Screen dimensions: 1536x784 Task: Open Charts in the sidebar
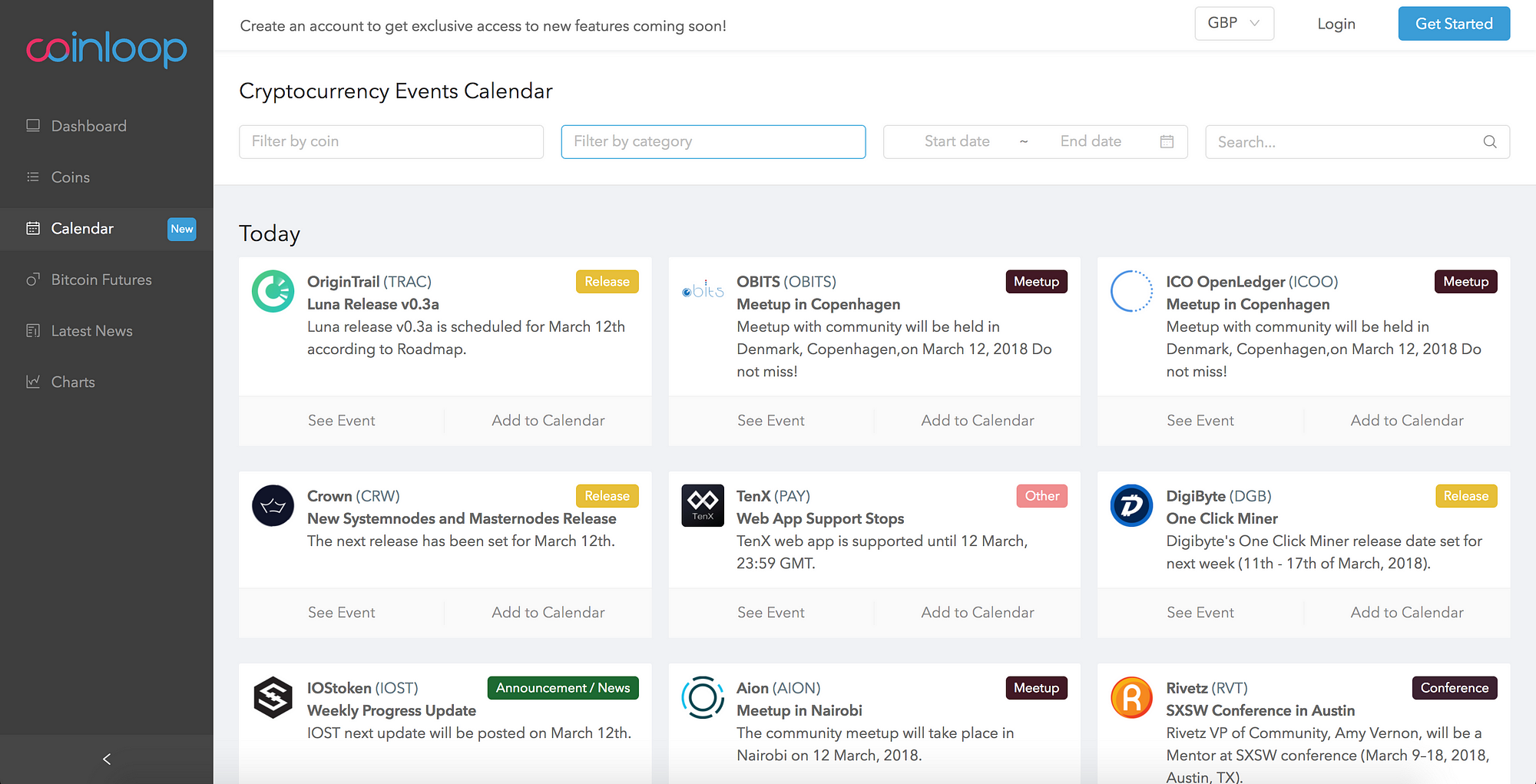[107, 382]
